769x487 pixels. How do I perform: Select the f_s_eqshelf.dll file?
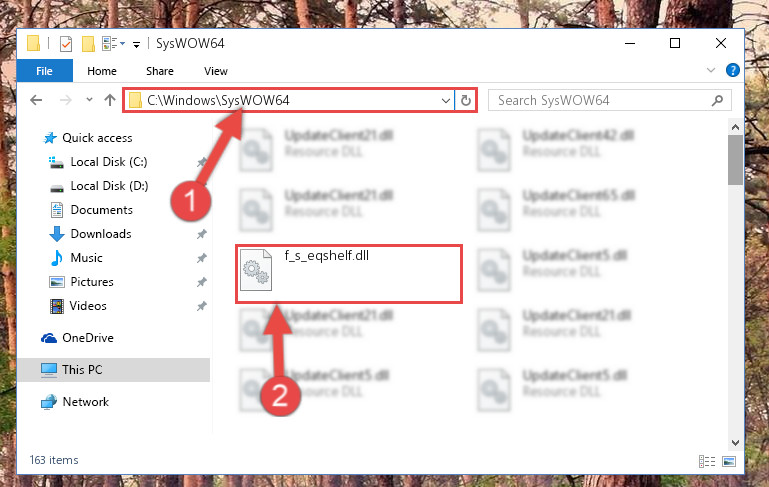point(349,274)
